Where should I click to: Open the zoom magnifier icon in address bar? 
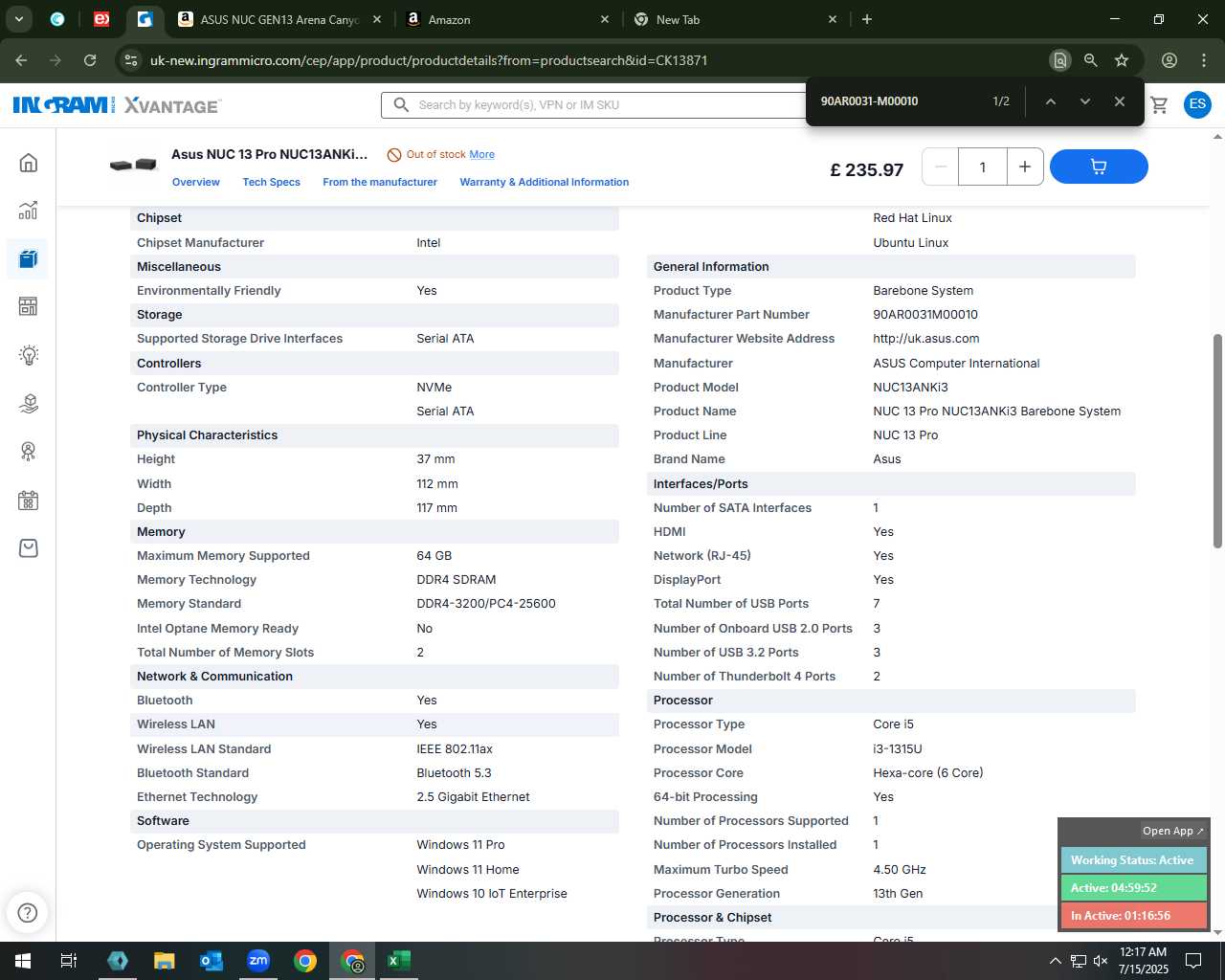click(x=1090, y=60)
